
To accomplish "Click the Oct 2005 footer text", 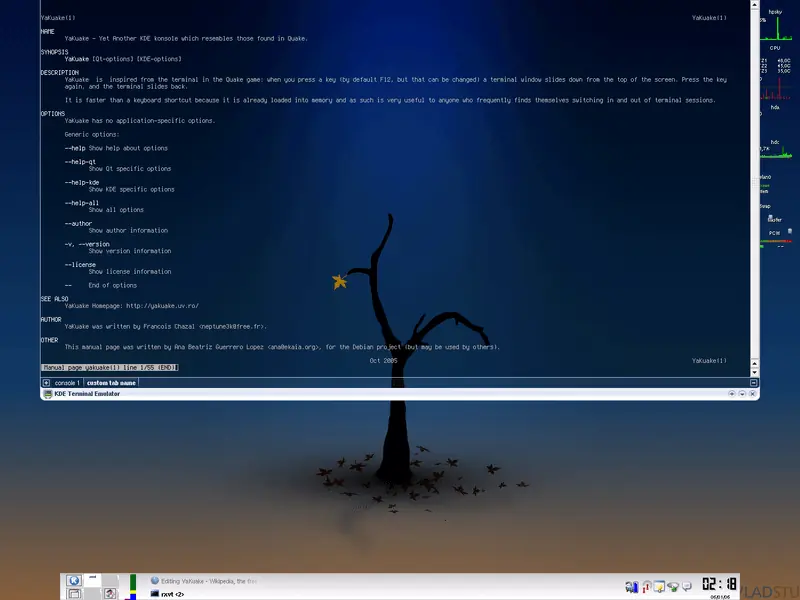I will pos(383,361).
